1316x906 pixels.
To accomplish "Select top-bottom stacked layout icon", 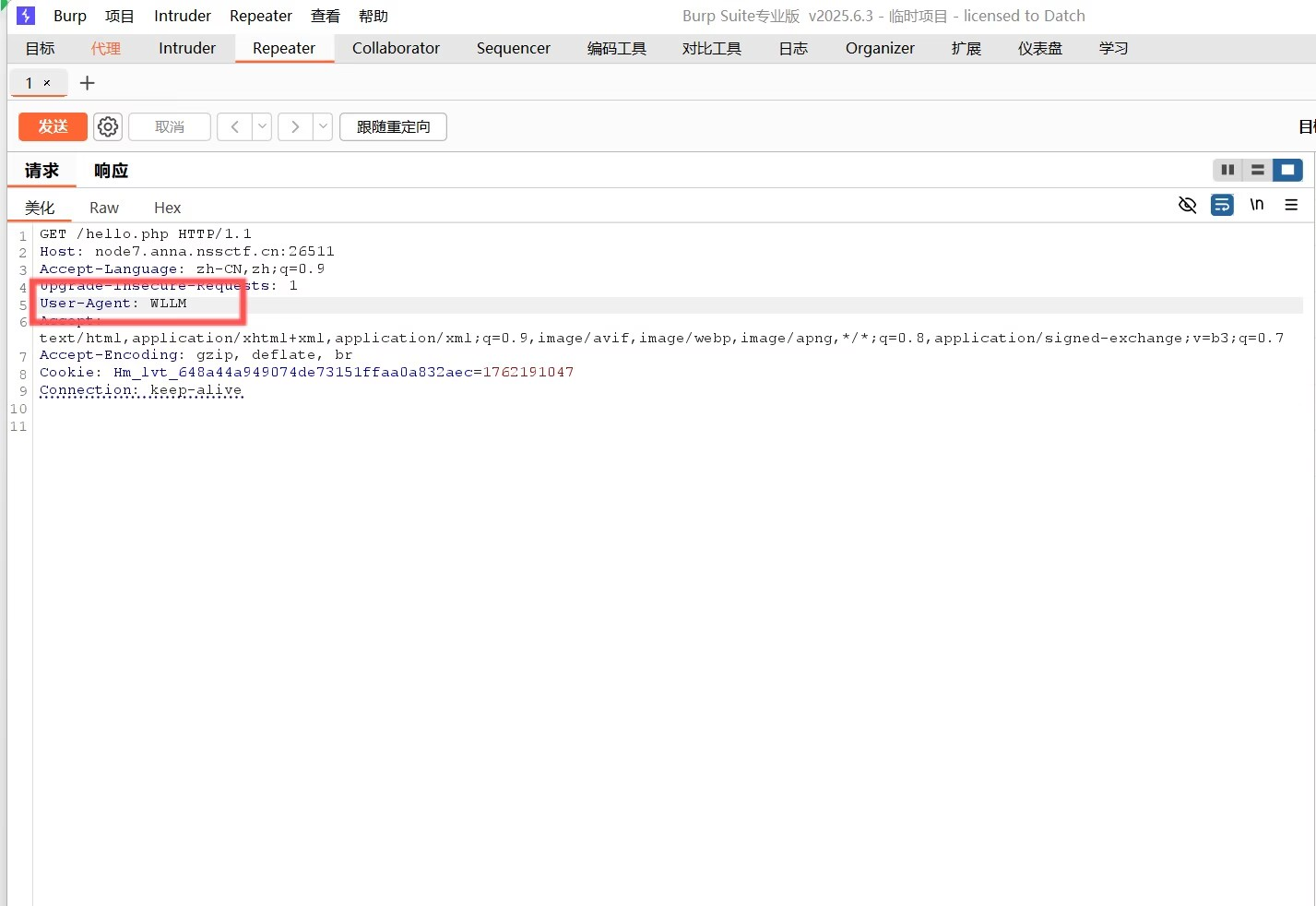I will (x=1257, y=170).
